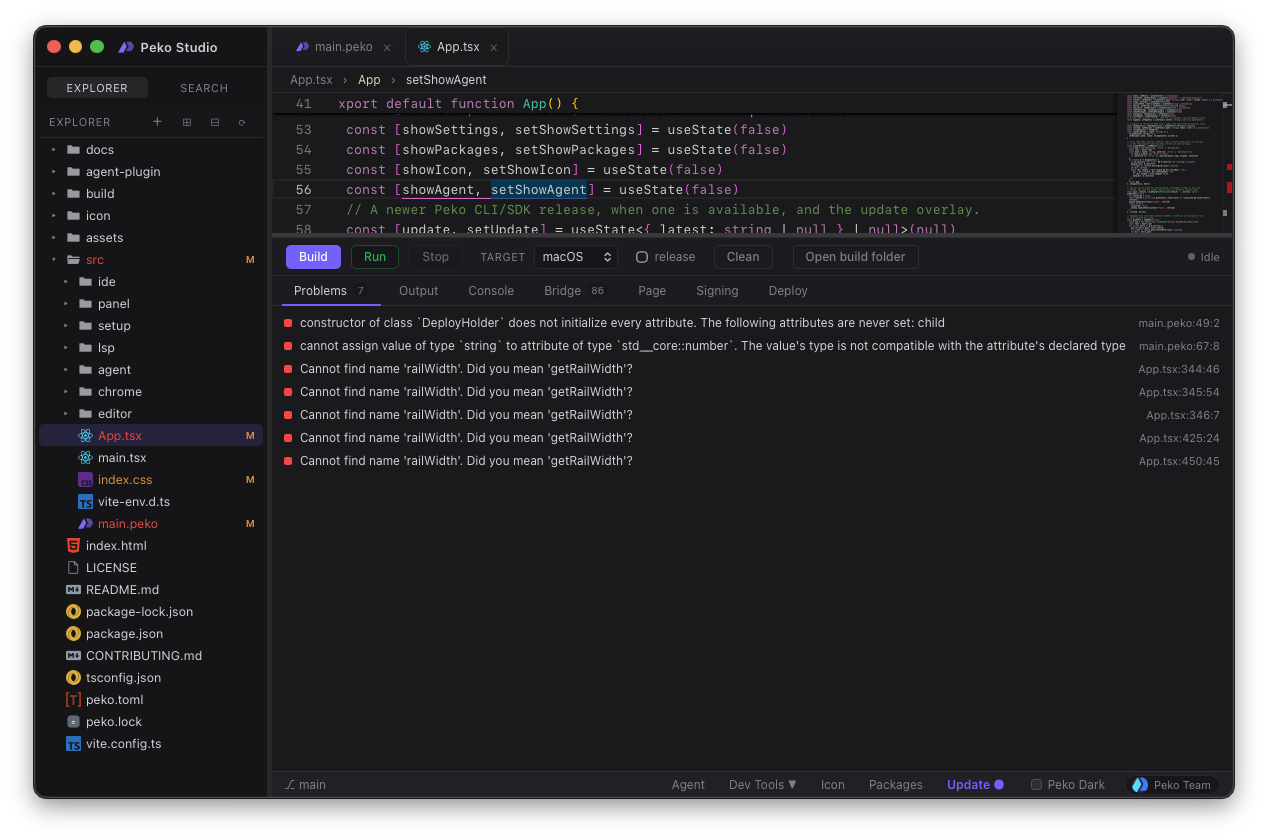Click the grid icon in Explorer header

(186, 122)
